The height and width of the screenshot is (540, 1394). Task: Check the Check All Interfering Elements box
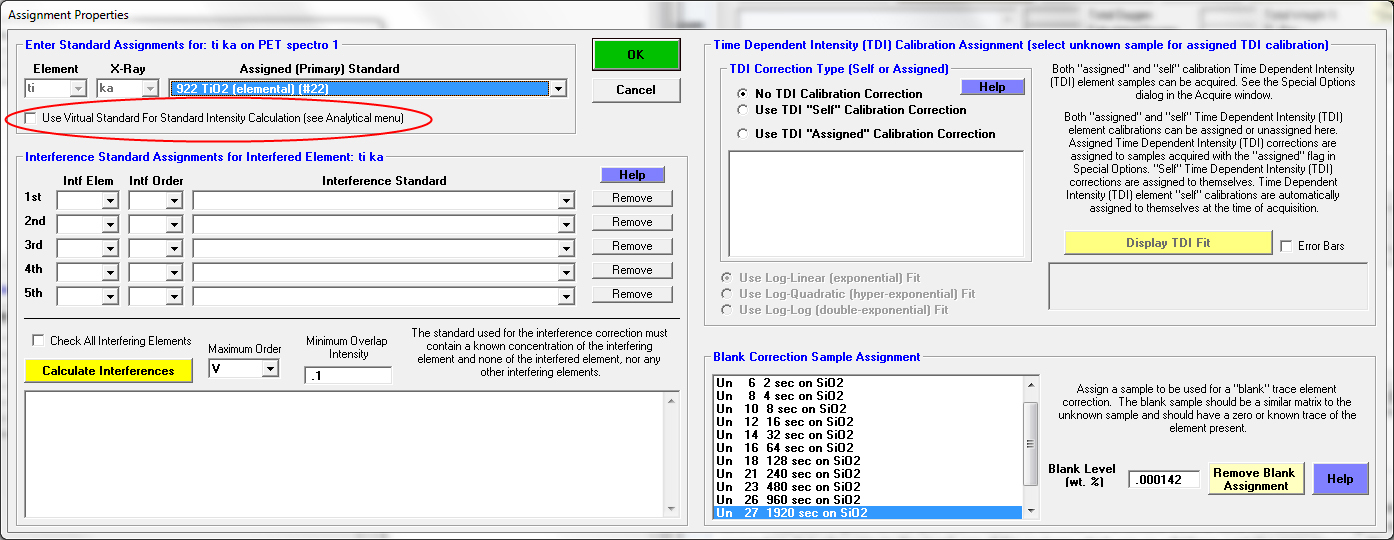tap(39, 341)
